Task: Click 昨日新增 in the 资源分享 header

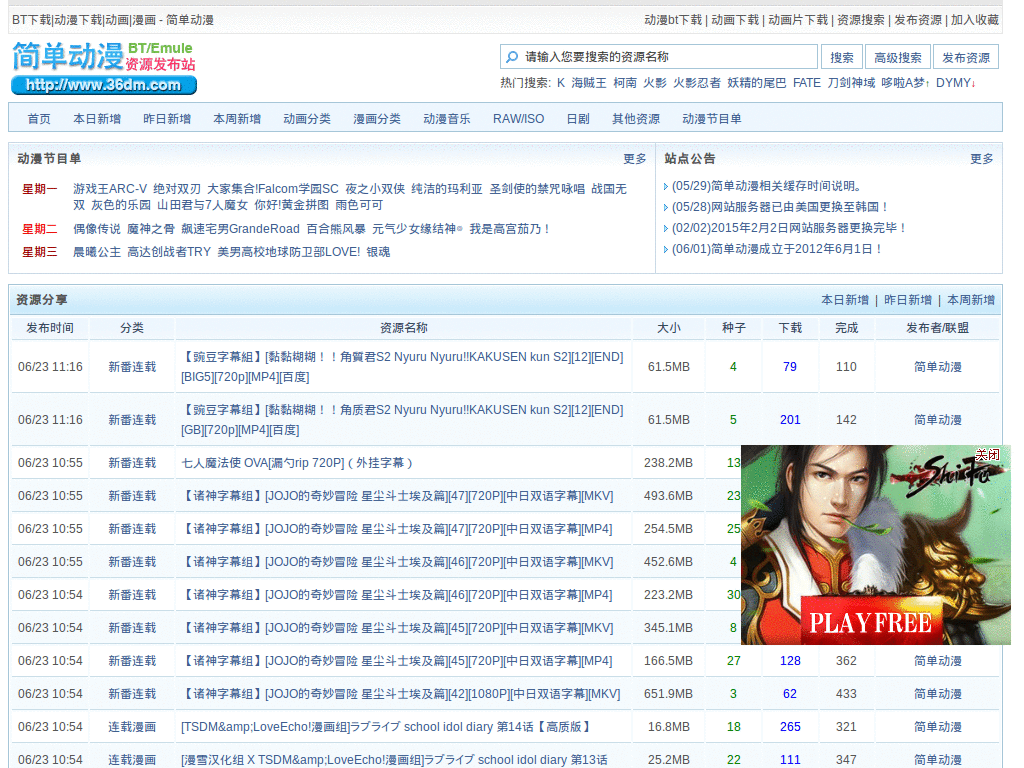Action: (908, 300)
